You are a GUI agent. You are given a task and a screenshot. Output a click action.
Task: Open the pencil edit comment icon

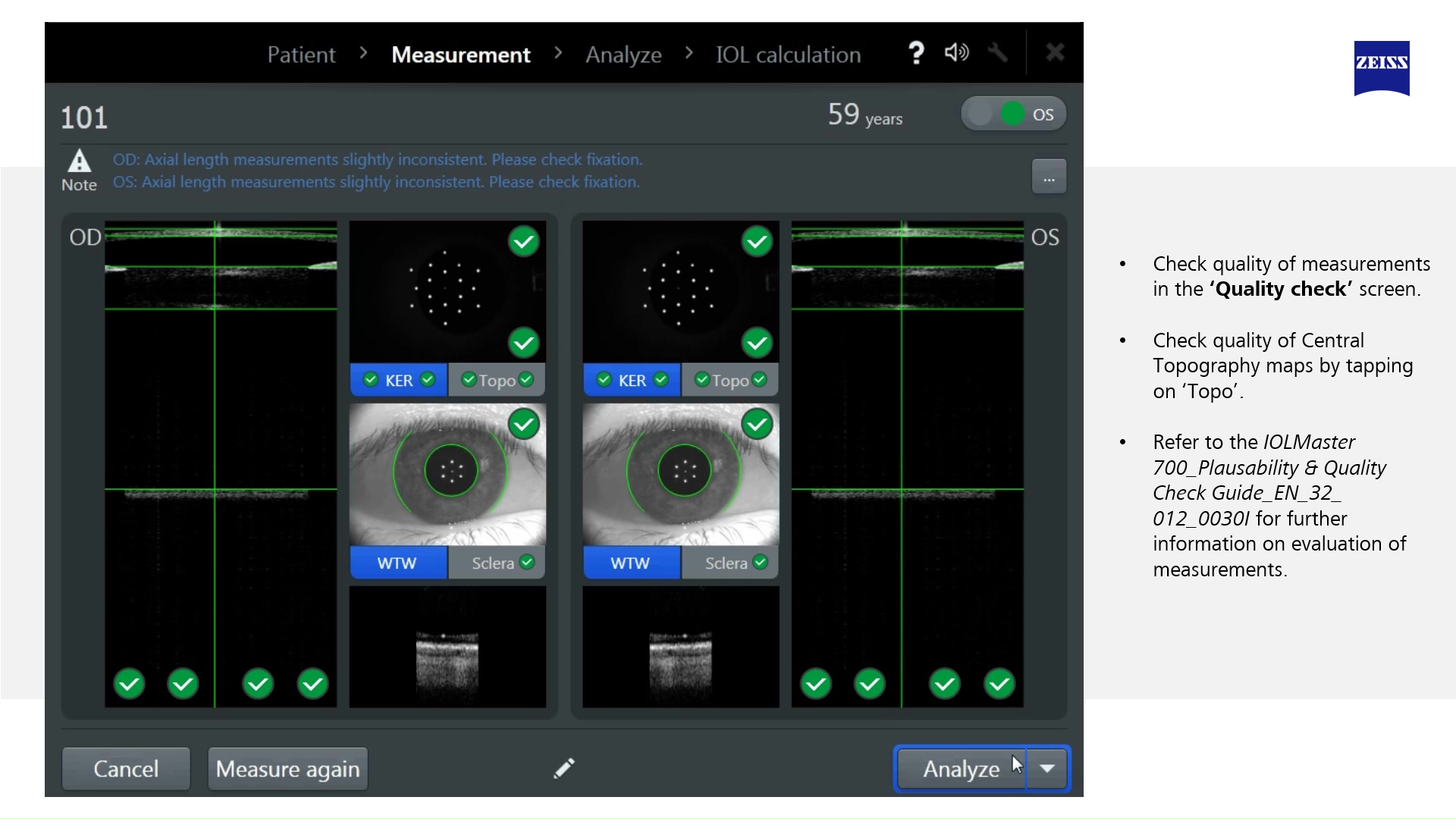click(563, 768)
